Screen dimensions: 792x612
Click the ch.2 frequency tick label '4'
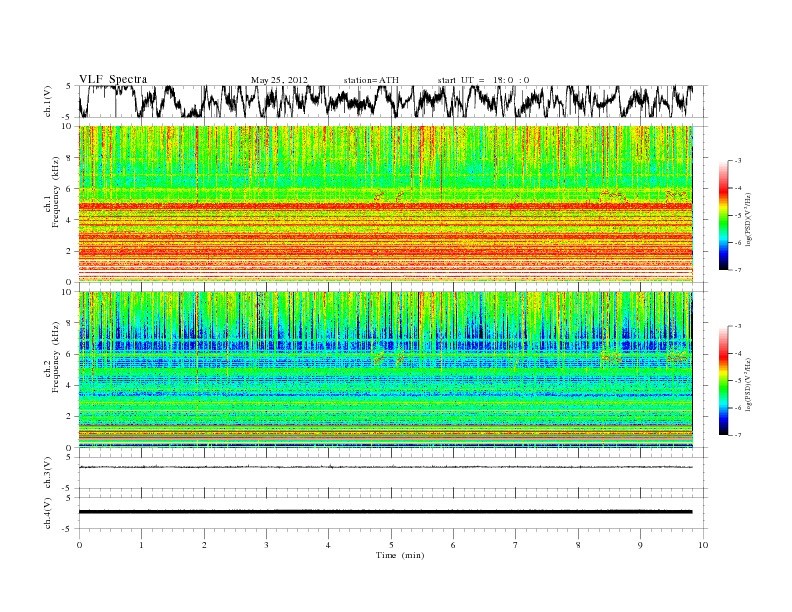pyautogui.click(x=70, y=385)
